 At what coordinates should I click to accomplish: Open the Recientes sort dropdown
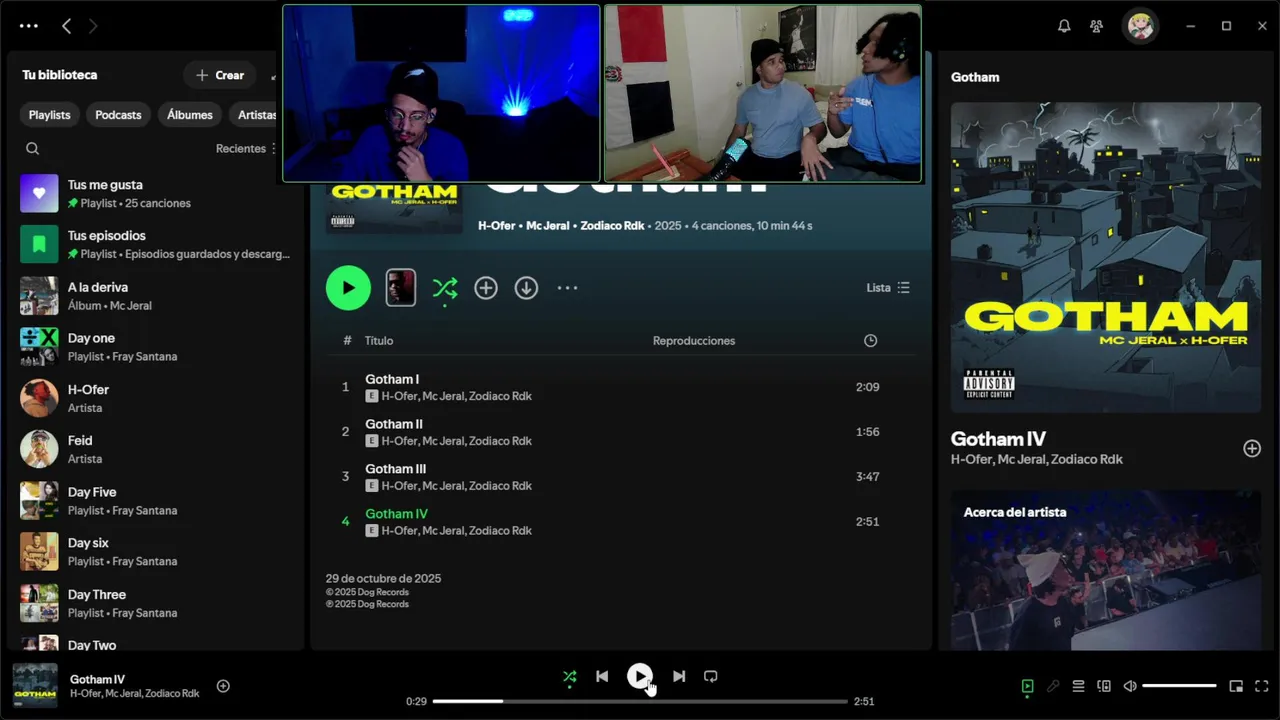coord(246,148)
